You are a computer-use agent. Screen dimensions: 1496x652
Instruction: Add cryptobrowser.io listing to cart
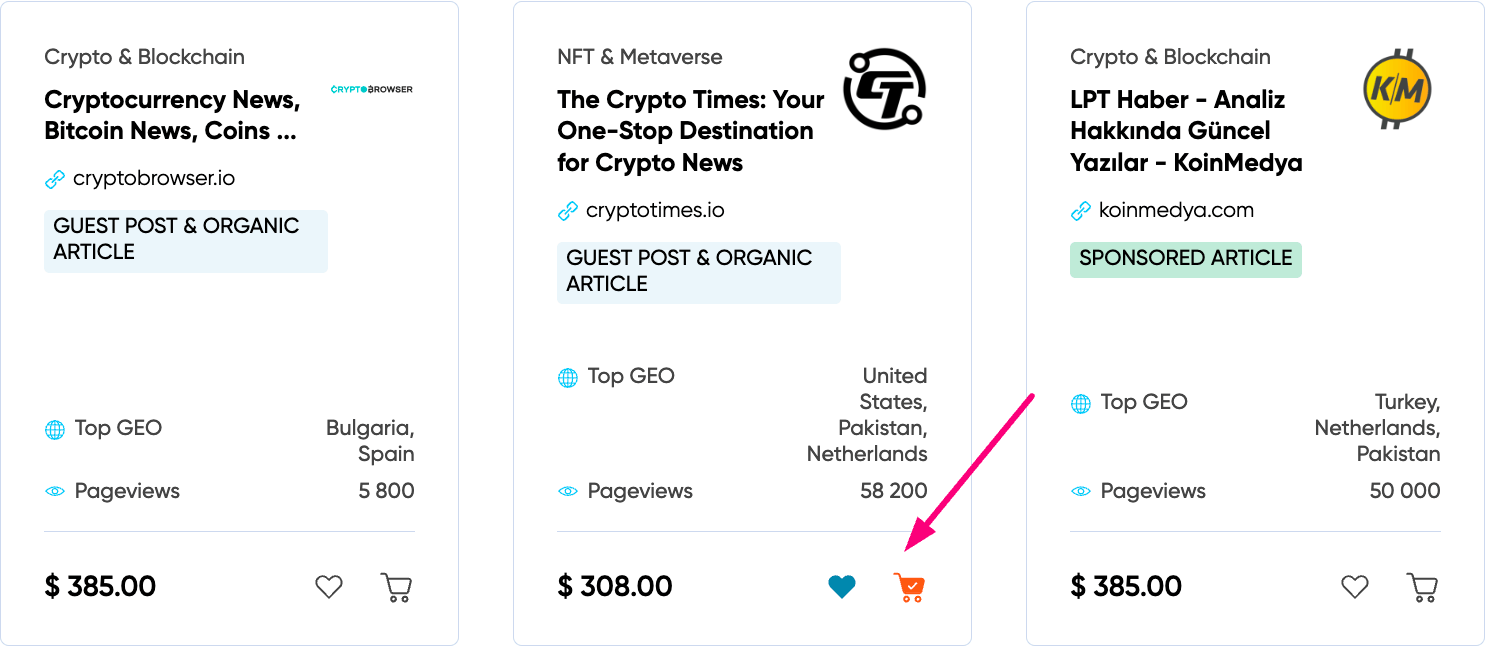396,587
